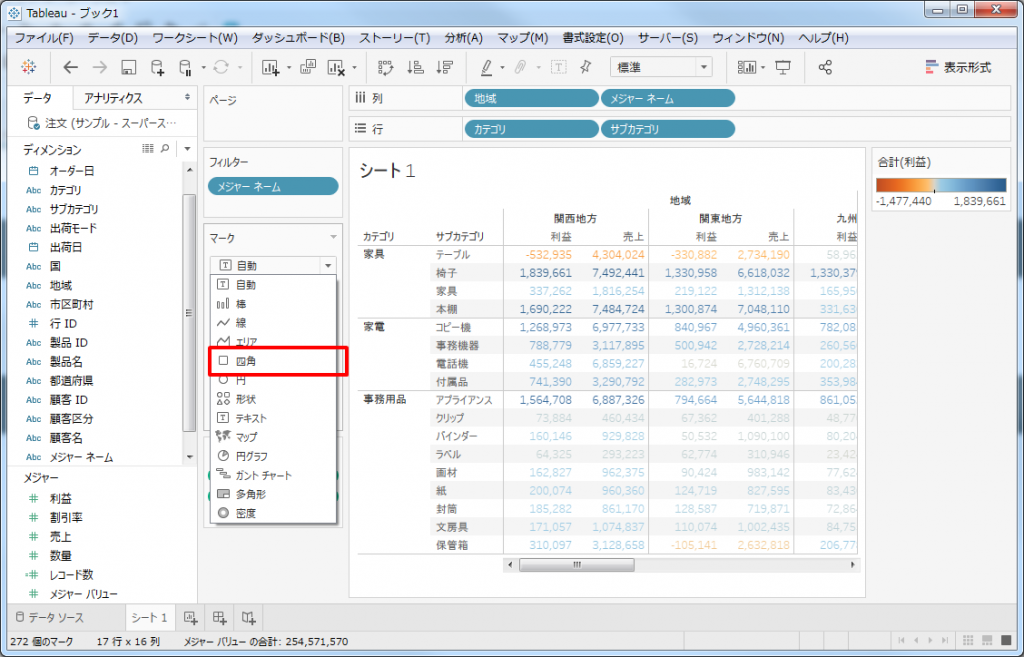Screen dimensions: 1024x657
Task: Open the 表示形式 Show Me panel
Action: pyautogui.click(x=958, y=67)
